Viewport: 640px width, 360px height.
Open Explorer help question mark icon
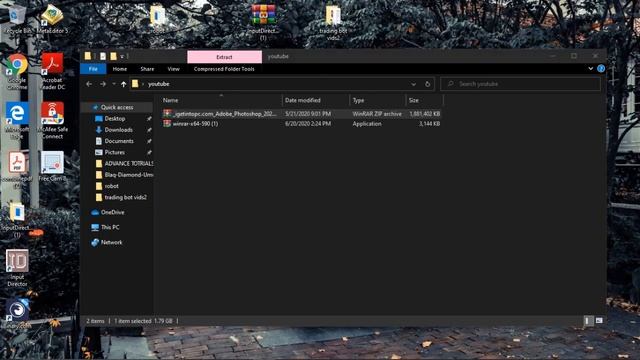pos(601,69)
